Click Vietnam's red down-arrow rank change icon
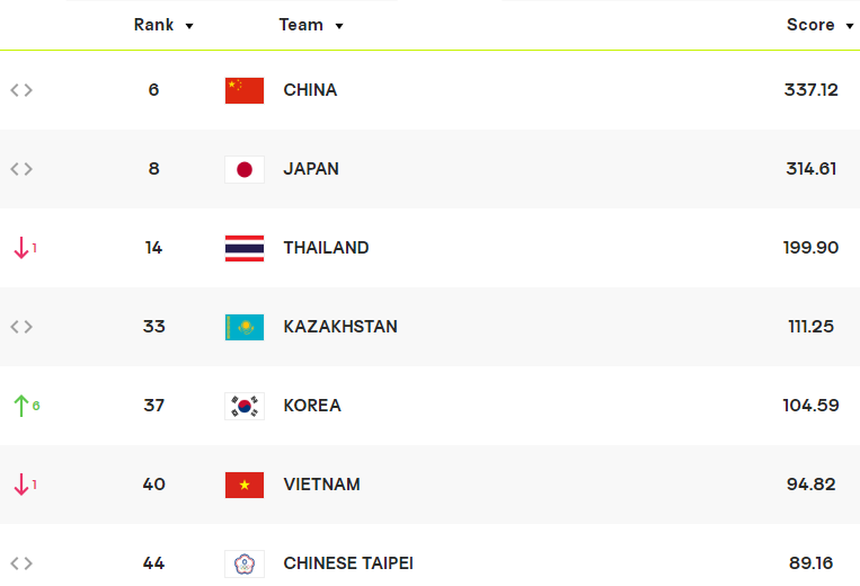 [x=21, y=485]
